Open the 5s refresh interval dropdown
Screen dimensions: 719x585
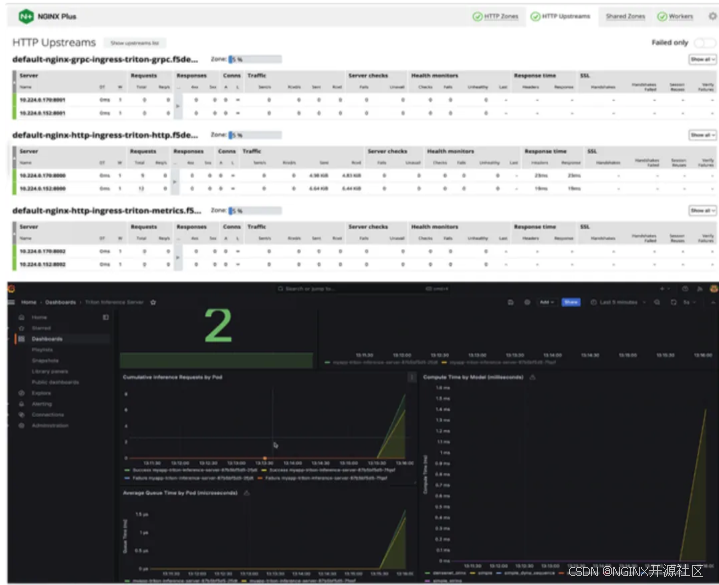tap(689, 302)
